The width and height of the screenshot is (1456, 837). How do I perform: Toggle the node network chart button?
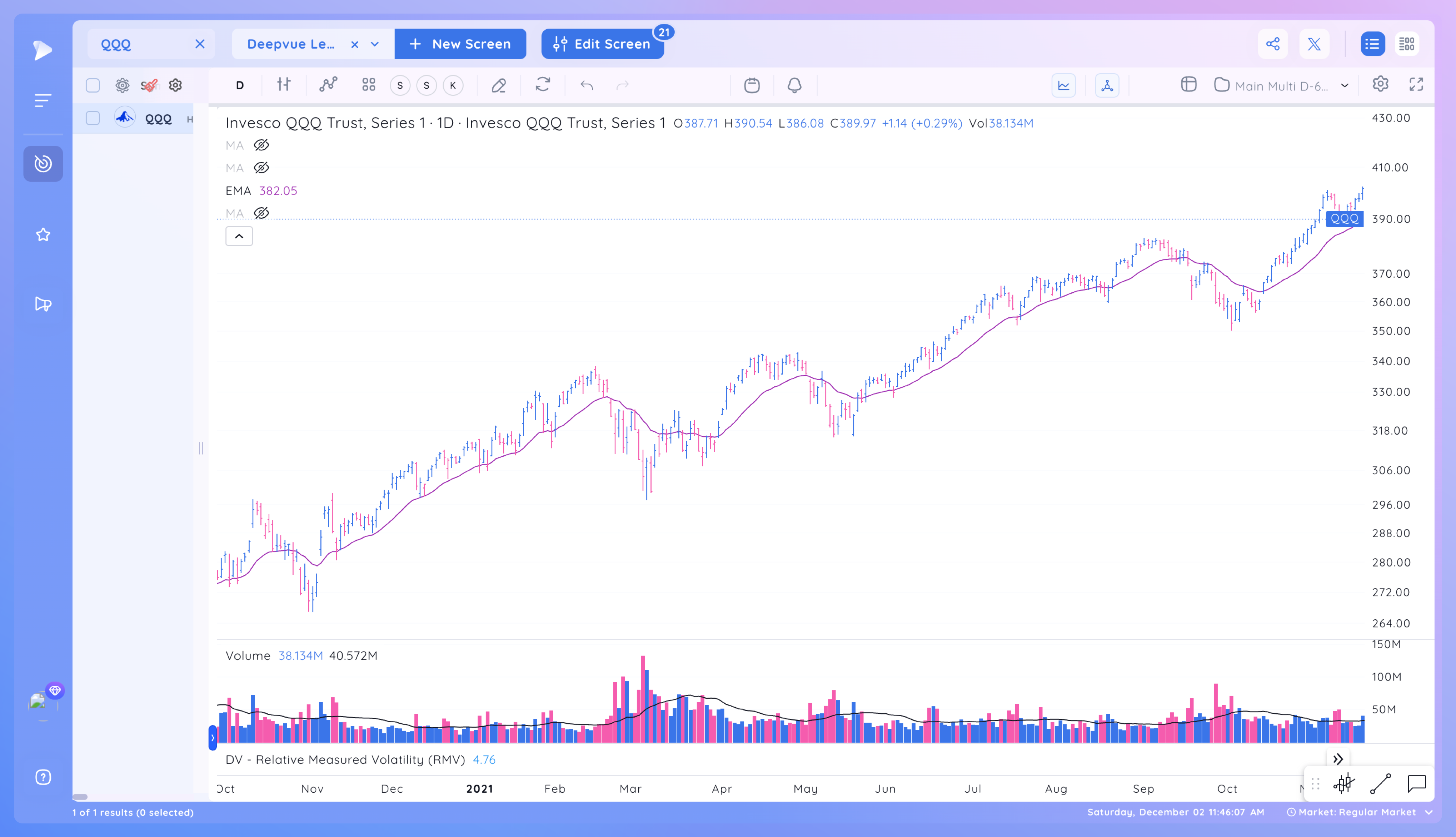point(1107,86)
